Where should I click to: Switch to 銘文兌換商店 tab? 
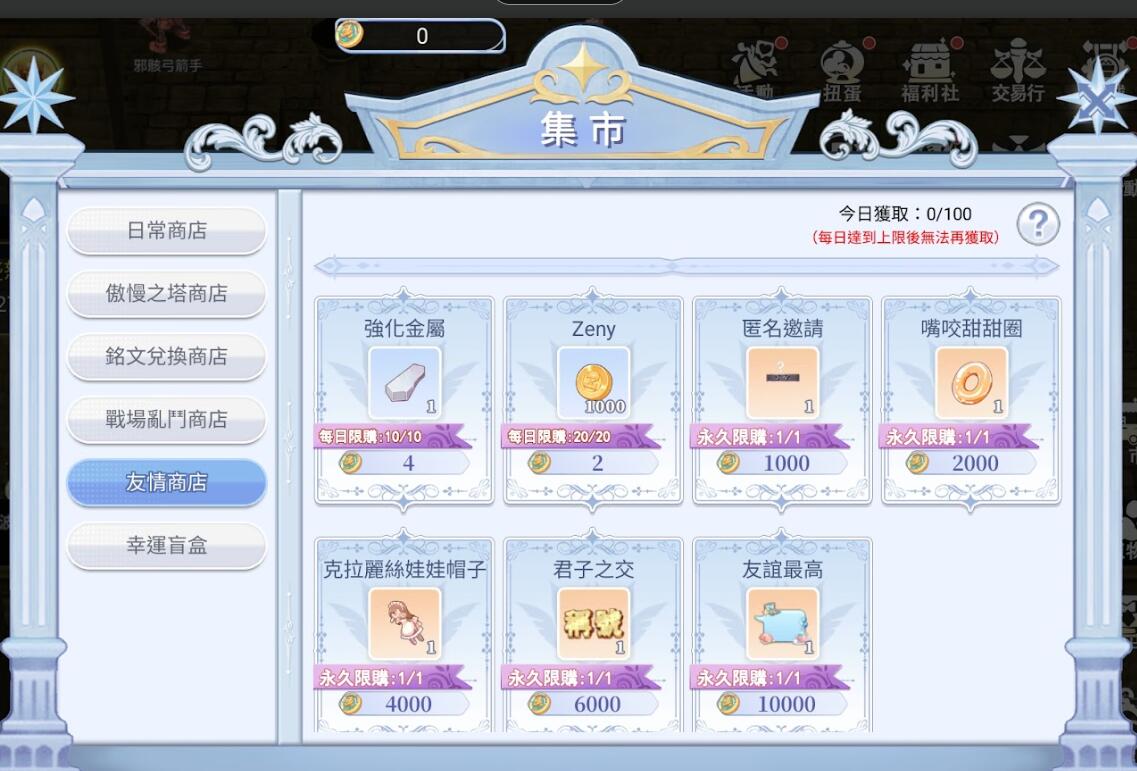tap(167, 356)
